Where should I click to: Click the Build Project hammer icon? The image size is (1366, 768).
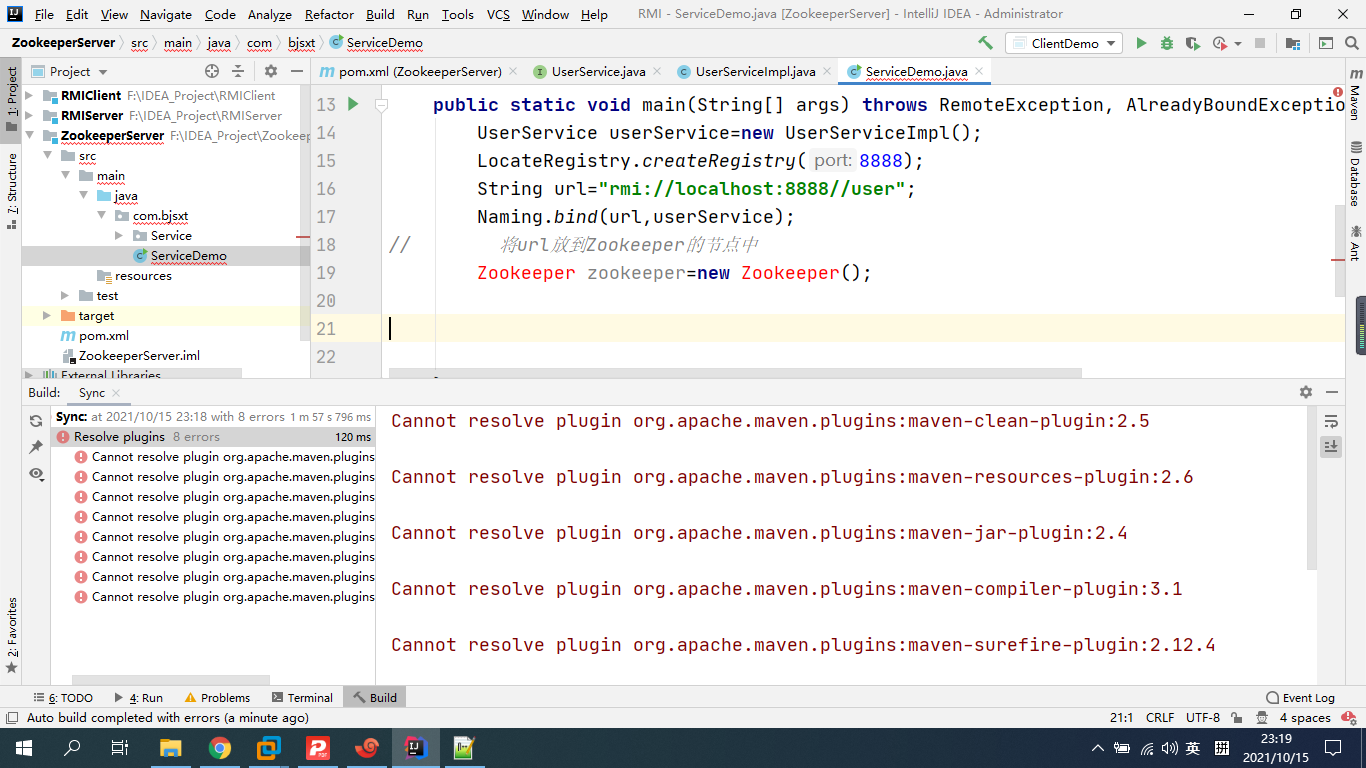coord(985,43)
